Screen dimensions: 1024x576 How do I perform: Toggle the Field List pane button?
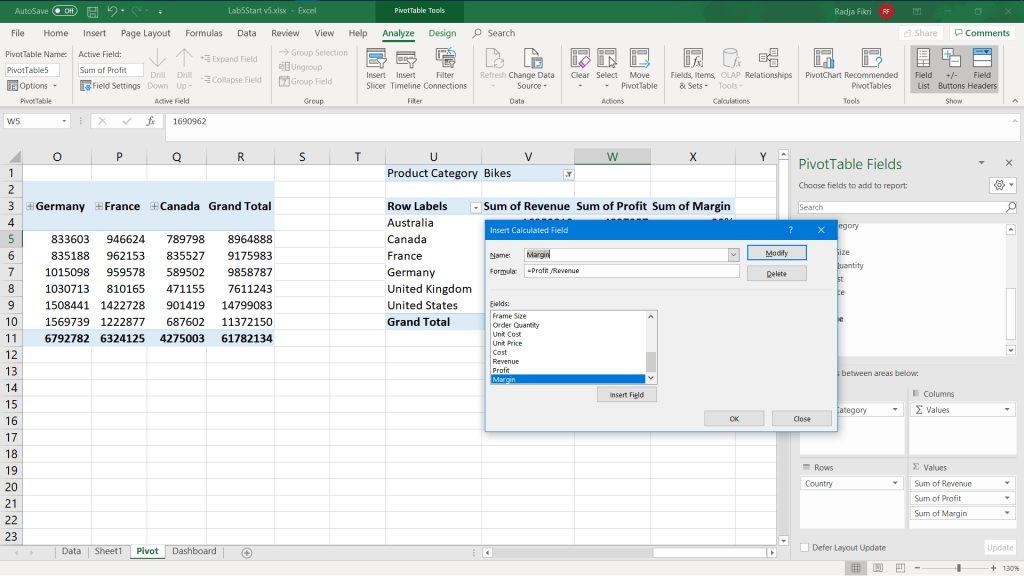[x=923, y=66]
